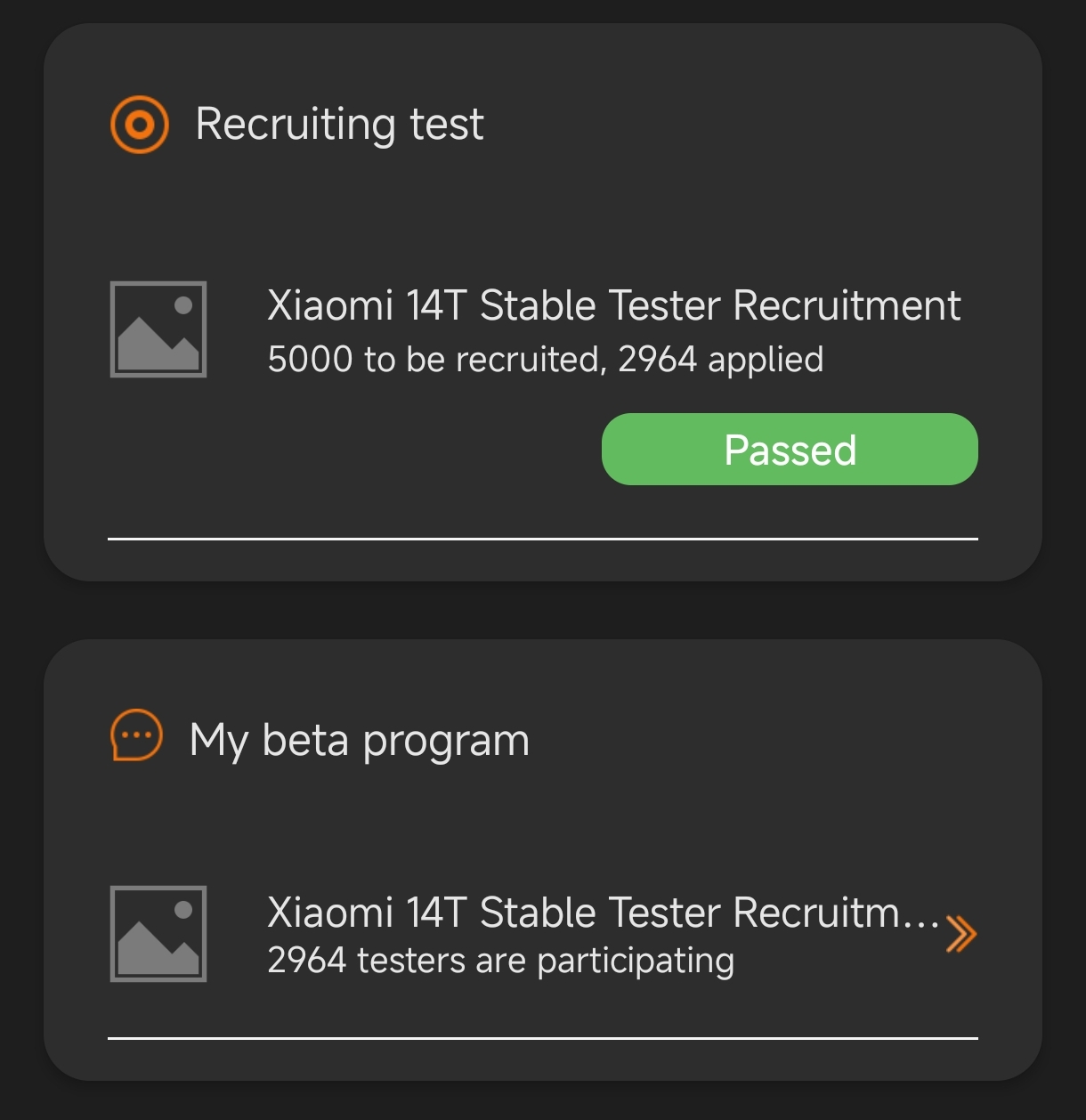Click the white divider line under beta program entry
The height and width of the screenshot is (1120, 1086).
pos(543,1038)
